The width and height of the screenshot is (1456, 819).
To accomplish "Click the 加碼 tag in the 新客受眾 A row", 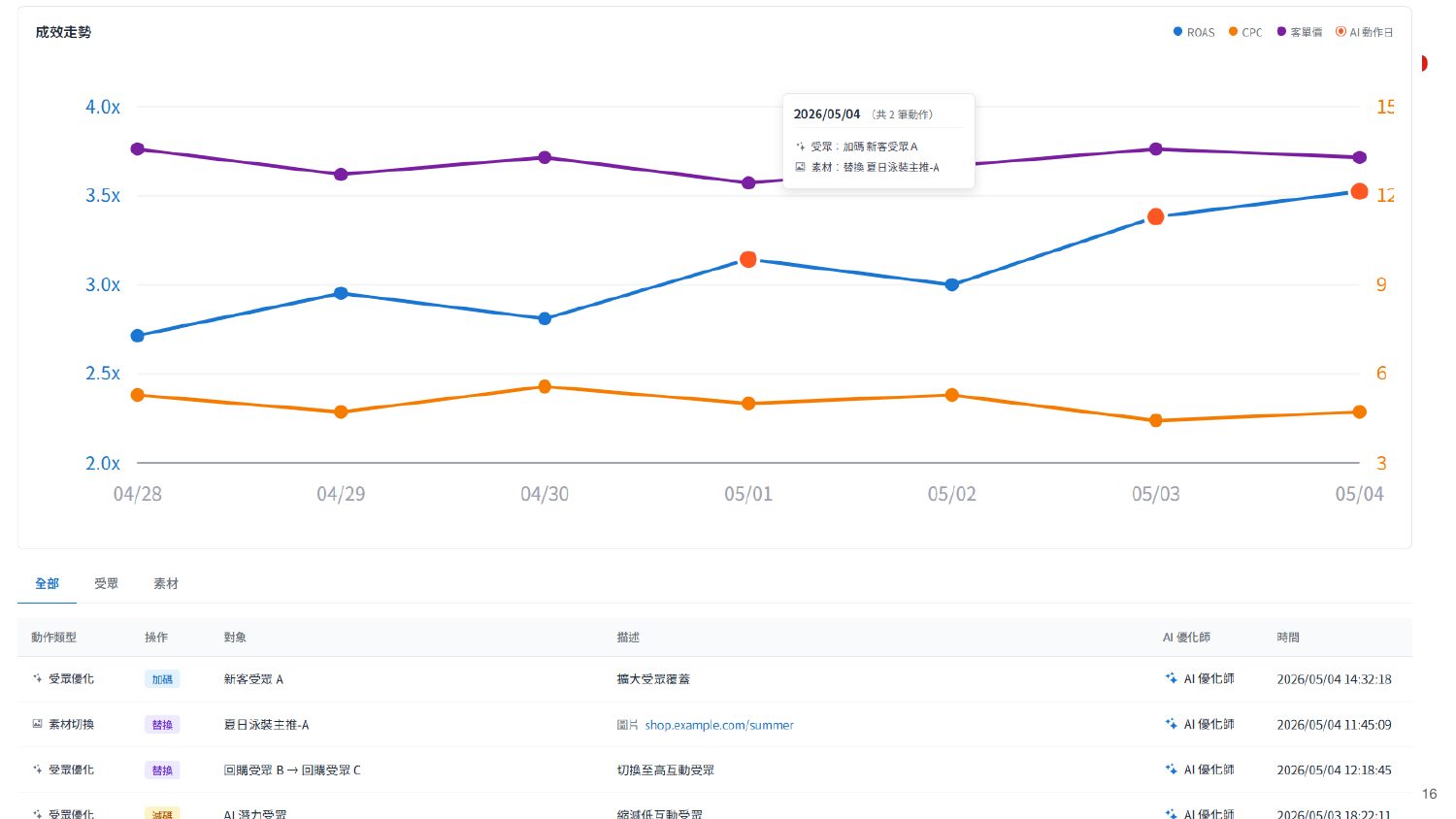I will pyautogui.click(x=162, y=679).
